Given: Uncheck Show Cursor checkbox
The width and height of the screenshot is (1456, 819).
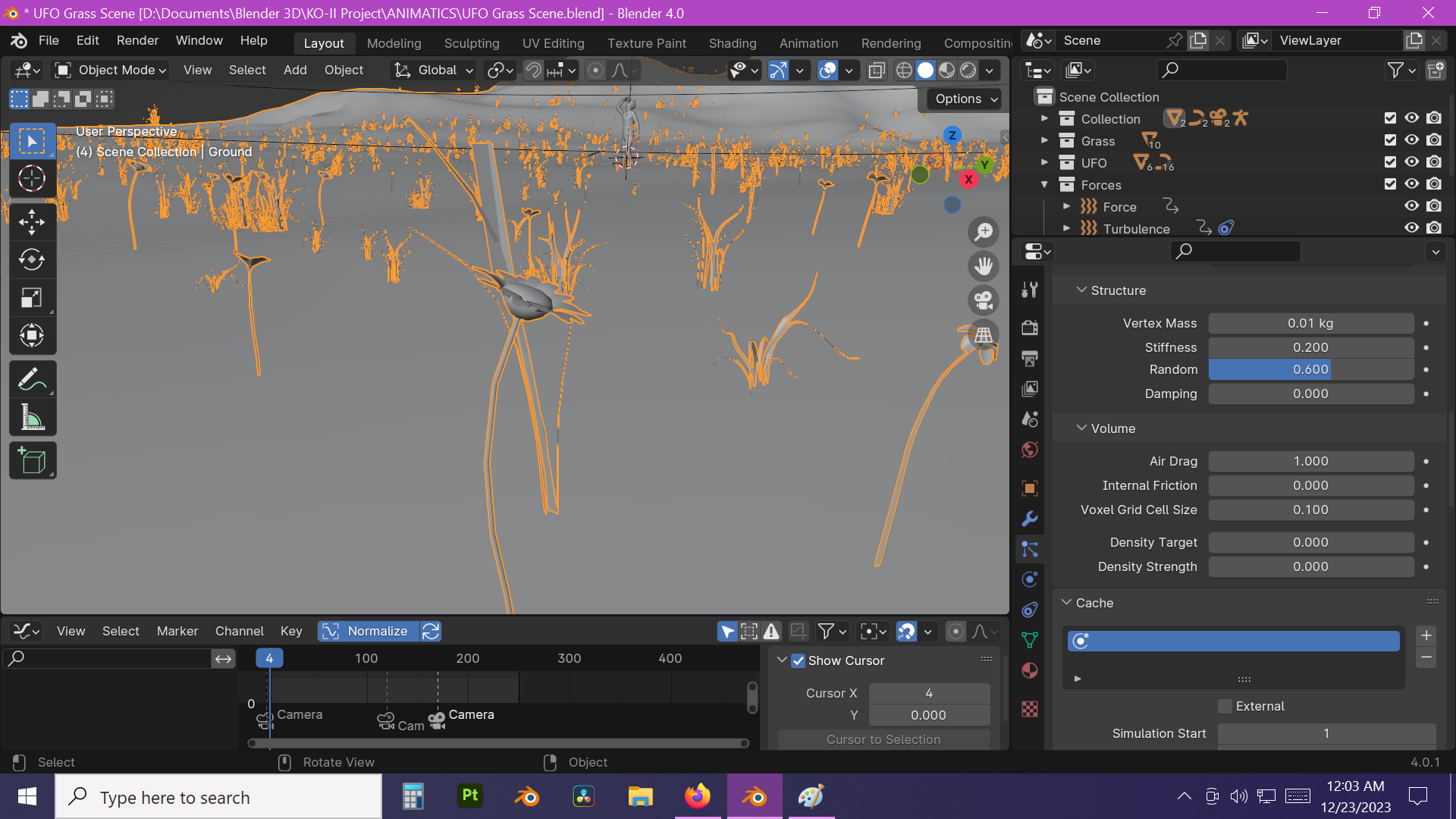Looking at the screenshot, I should click(x=798, y=661).
